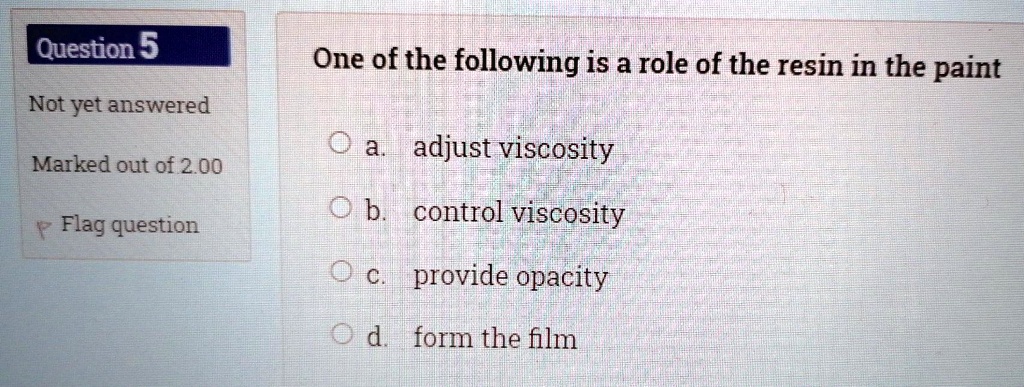
Task: Click the "a." letter label
Action: tap(375, 147)
